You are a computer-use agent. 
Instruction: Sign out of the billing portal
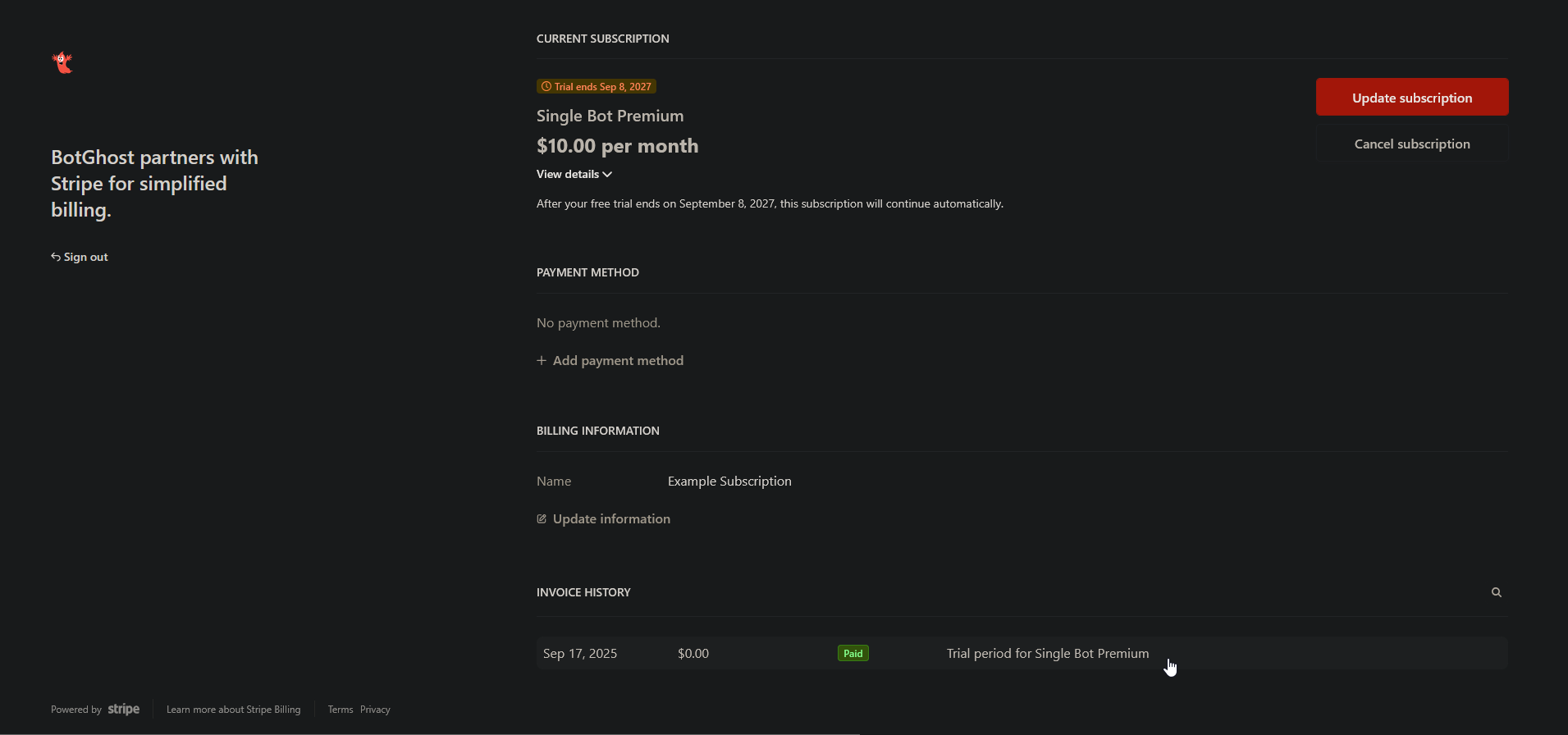85,257
